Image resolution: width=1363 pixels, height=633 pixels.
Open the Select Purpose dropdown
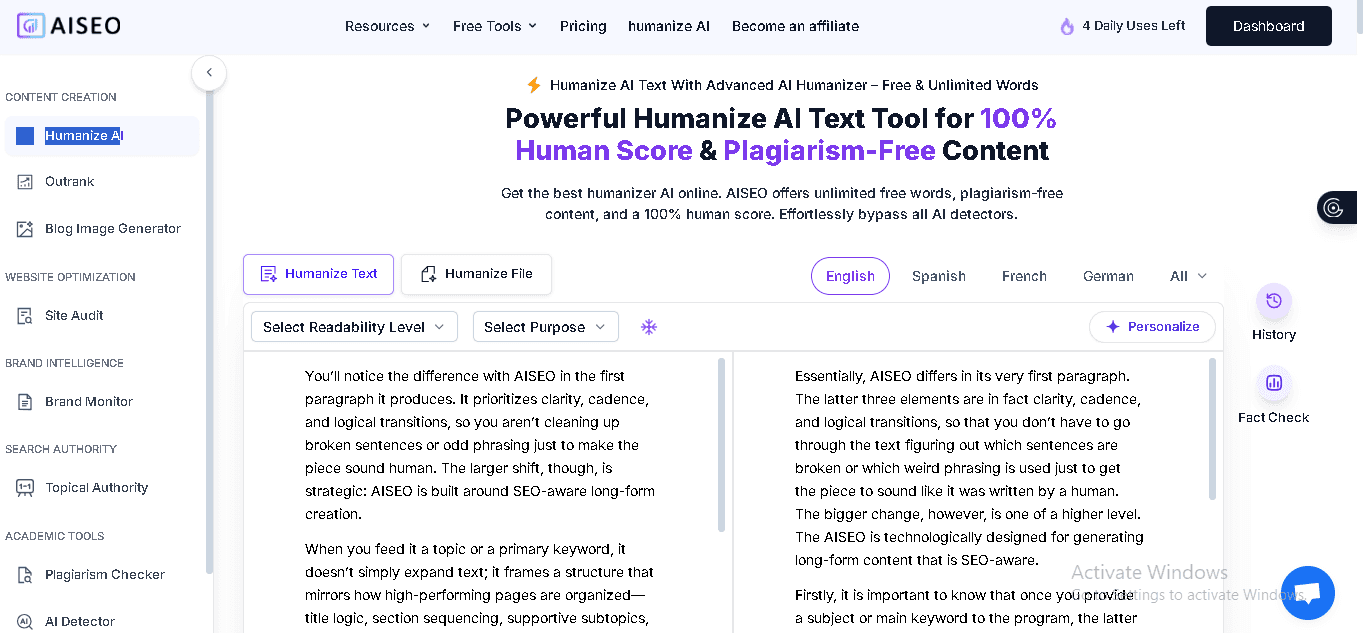point(545,326)
